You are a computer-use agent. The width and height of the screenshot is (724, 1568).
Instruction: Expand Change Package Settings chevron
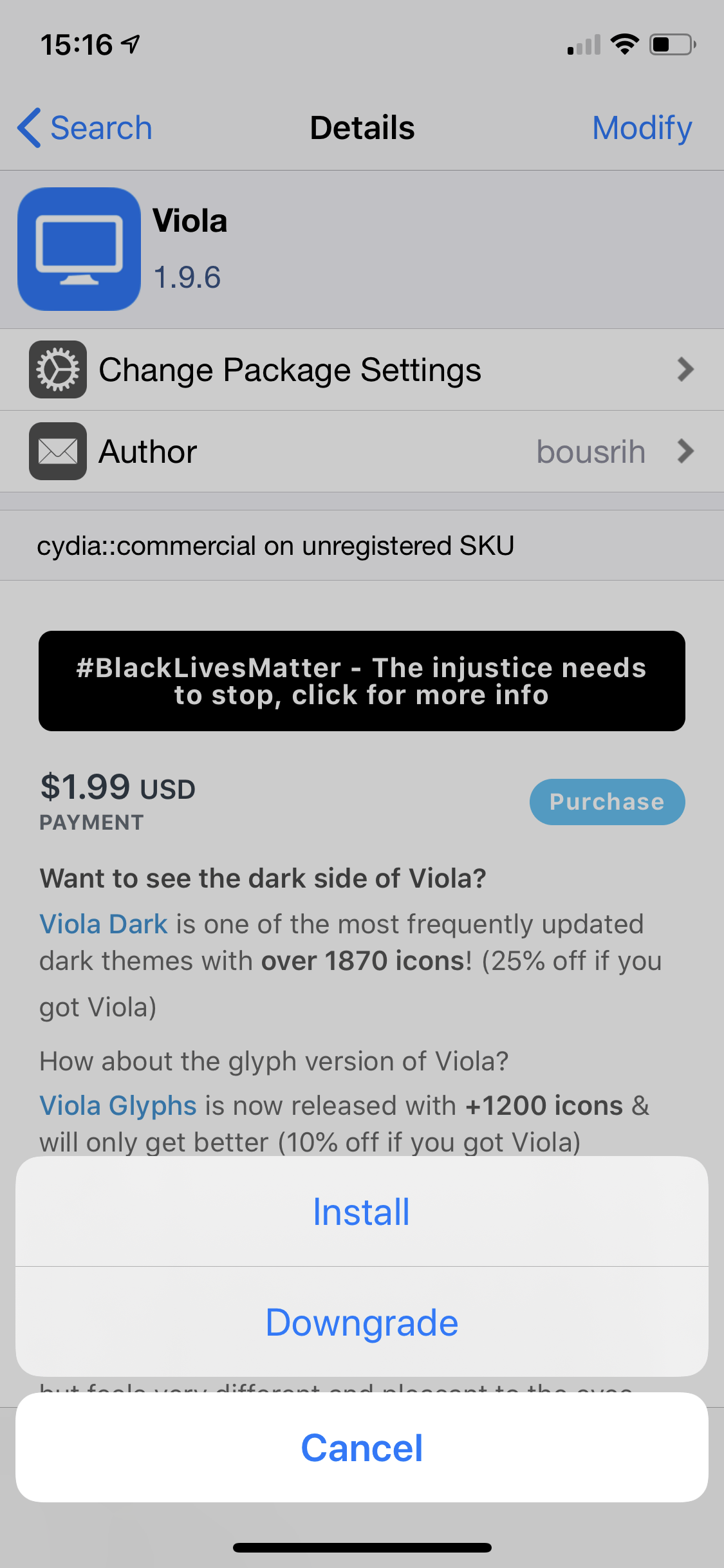(685, 369)
